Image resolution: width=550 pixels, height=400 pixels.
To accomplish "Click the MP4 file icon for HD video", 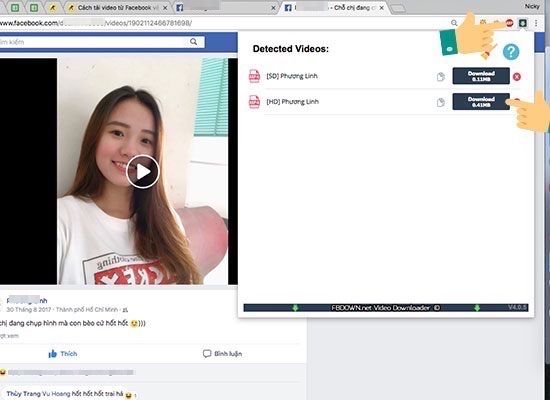I will click(254, 102).
